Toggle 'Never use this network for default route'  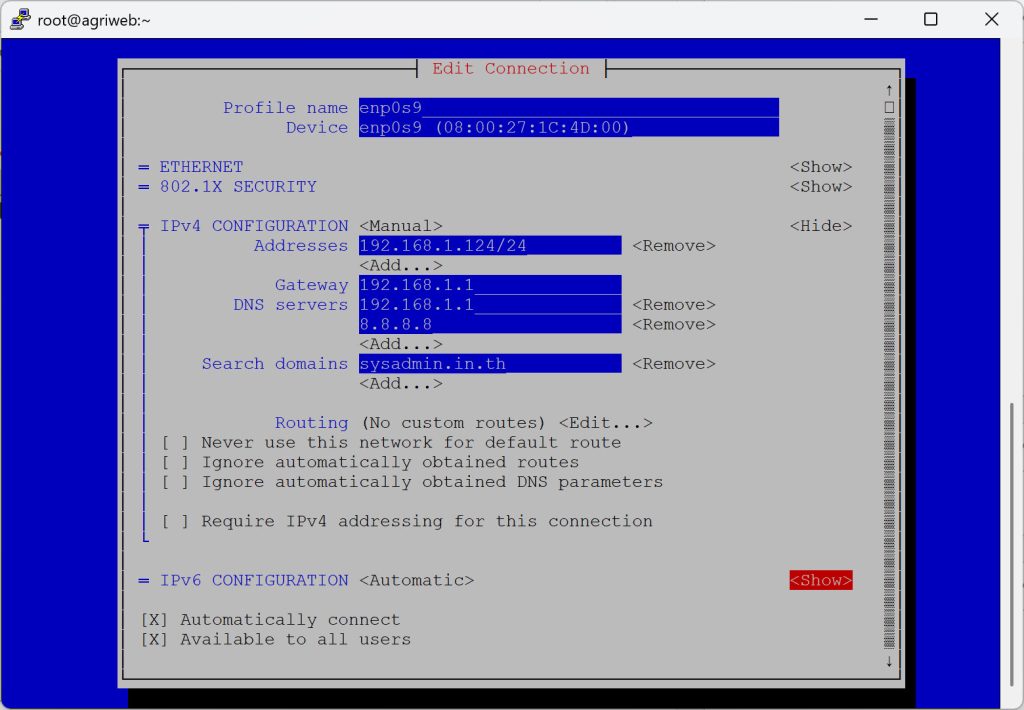175,442
